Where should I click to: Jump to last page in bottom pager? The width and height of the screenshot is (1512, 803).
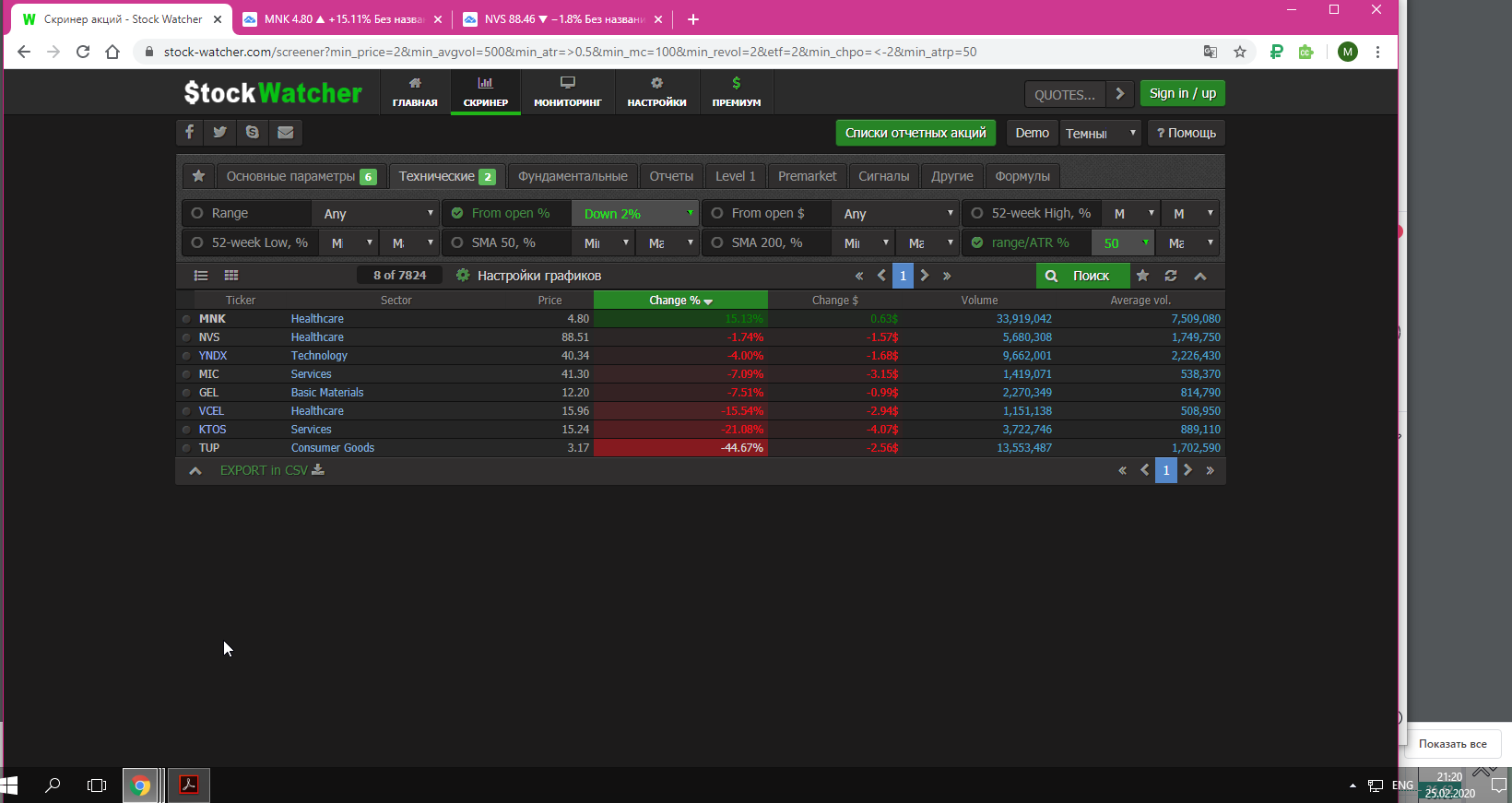pos(1211,470)
